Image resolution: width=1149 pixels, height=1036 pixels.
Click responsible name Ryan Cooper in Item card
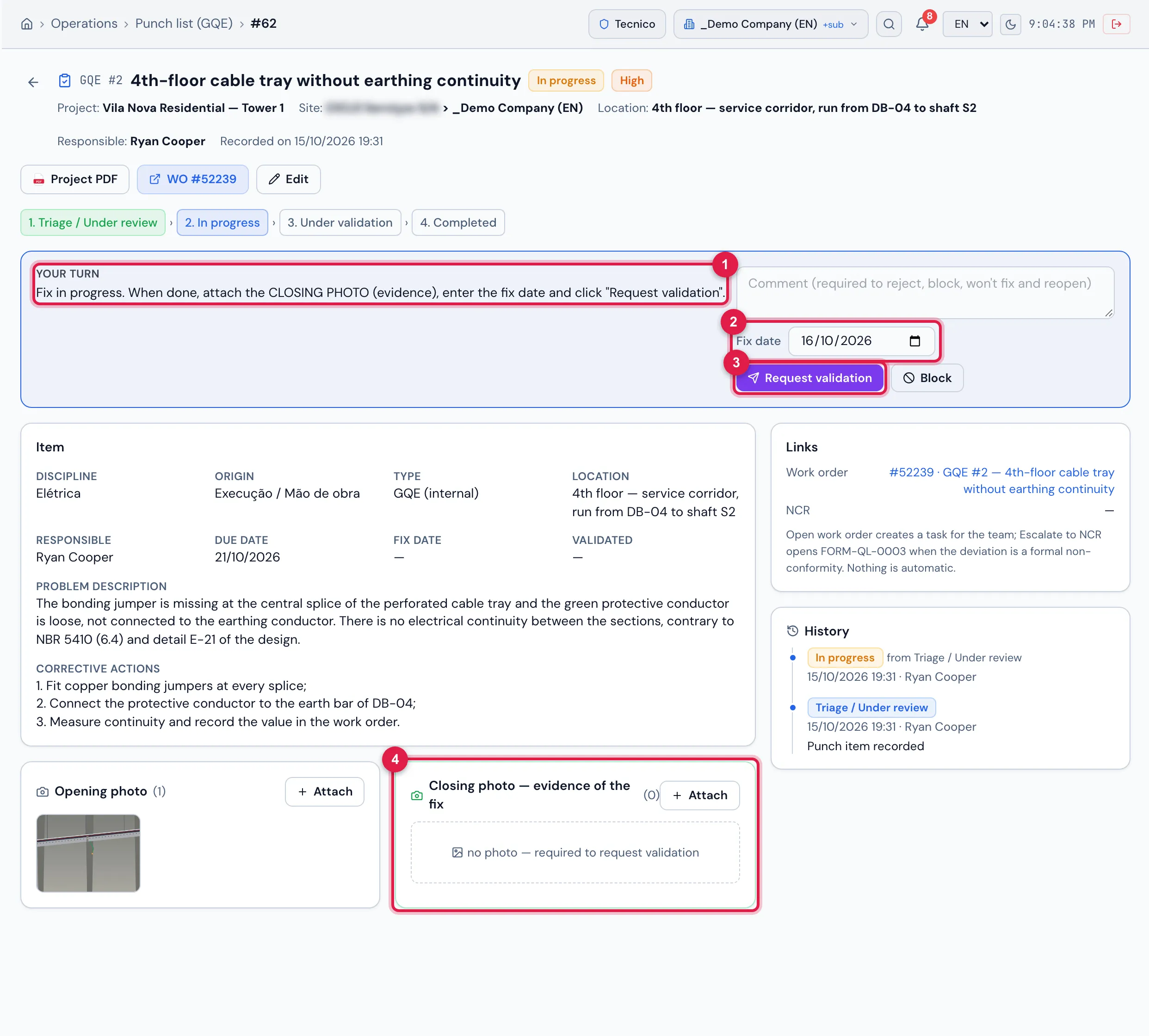74,557
